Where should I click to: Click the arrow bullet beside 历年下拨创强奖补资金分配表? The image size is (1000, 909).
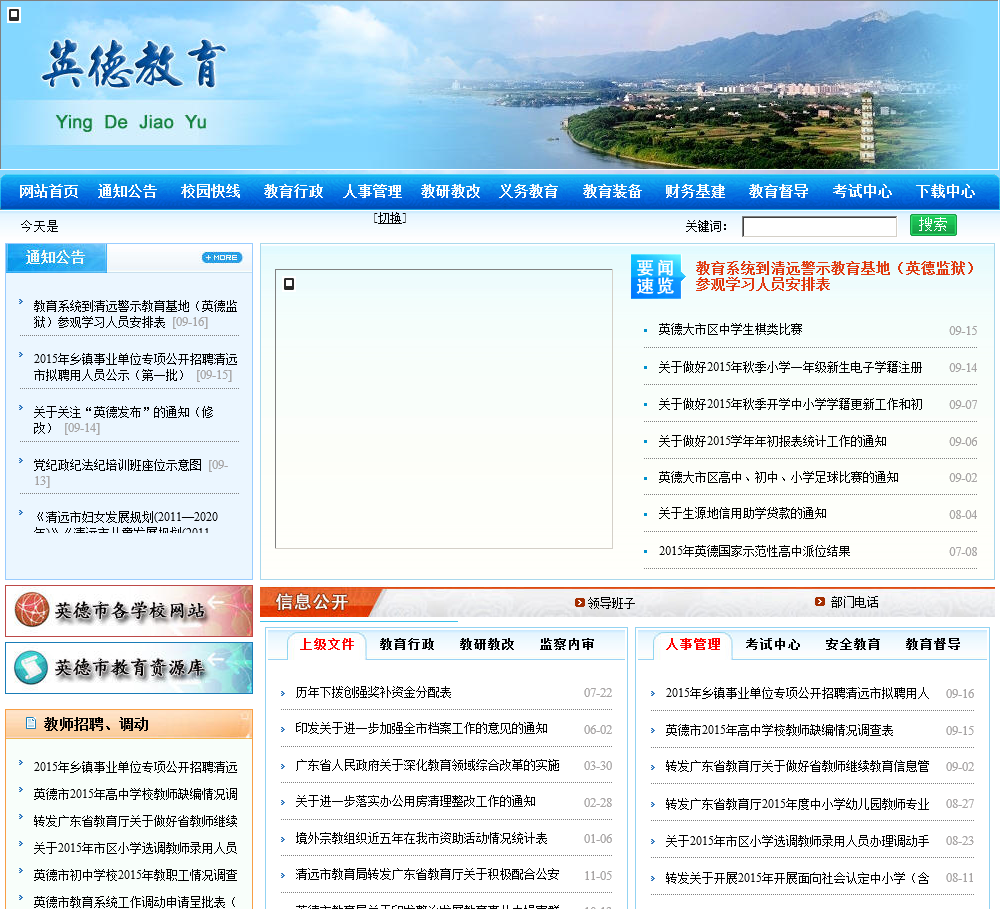tap(283, 693)
